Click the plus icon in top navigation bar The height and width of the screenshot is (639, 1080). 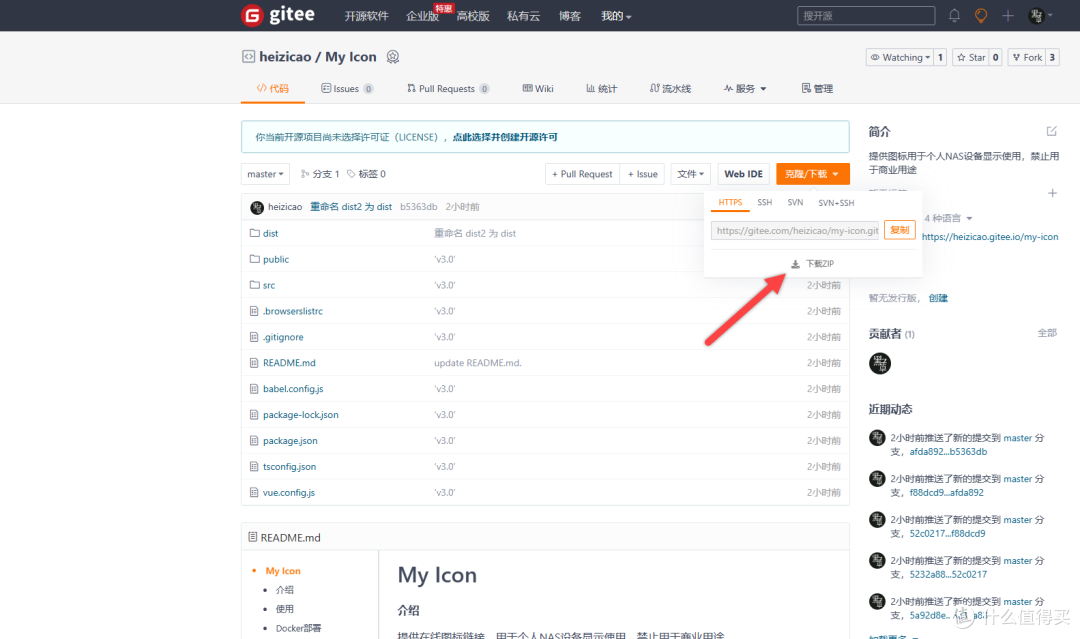(x=1008, y=15)
